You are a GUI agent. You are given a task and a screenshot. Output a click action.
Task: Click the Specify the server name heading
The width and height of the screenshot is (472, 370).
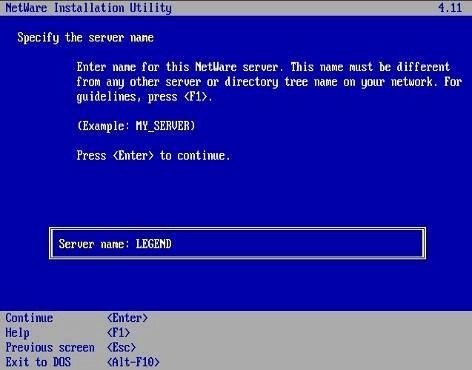86,38
